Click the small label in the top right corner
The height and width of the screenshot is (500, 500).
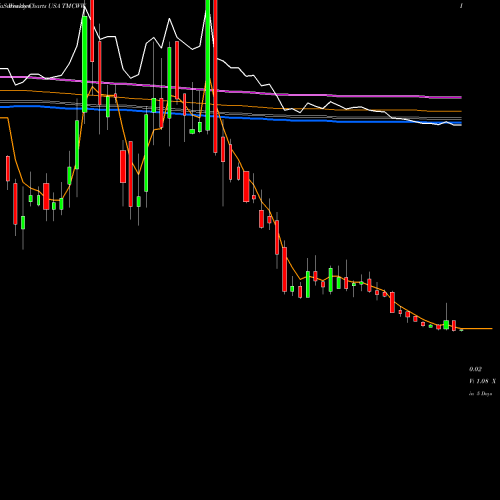coord(461,6)
